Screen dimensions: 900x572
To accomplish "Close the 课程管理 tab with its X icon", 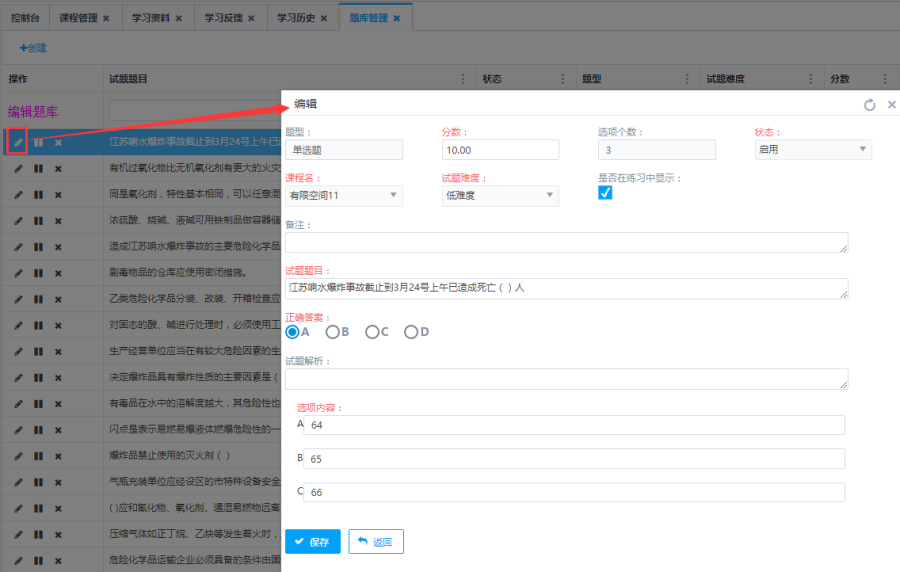I will pos(106,18).
